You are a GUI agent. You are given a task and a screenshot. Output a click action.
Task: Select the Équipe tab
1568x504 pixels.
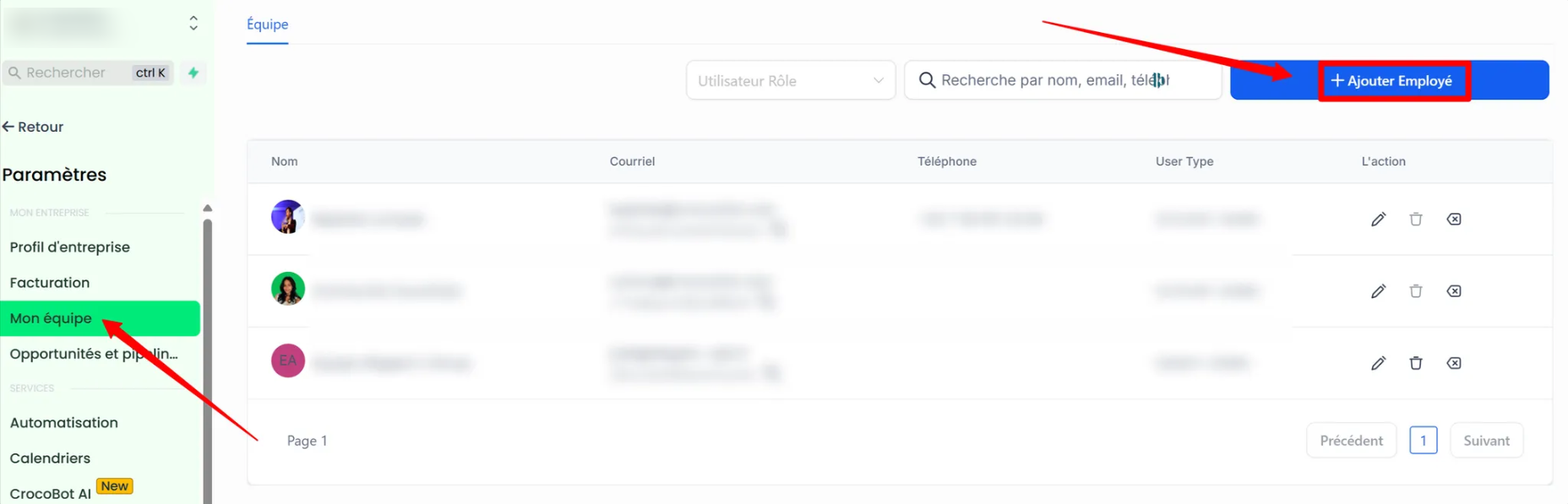click(267, 24)
